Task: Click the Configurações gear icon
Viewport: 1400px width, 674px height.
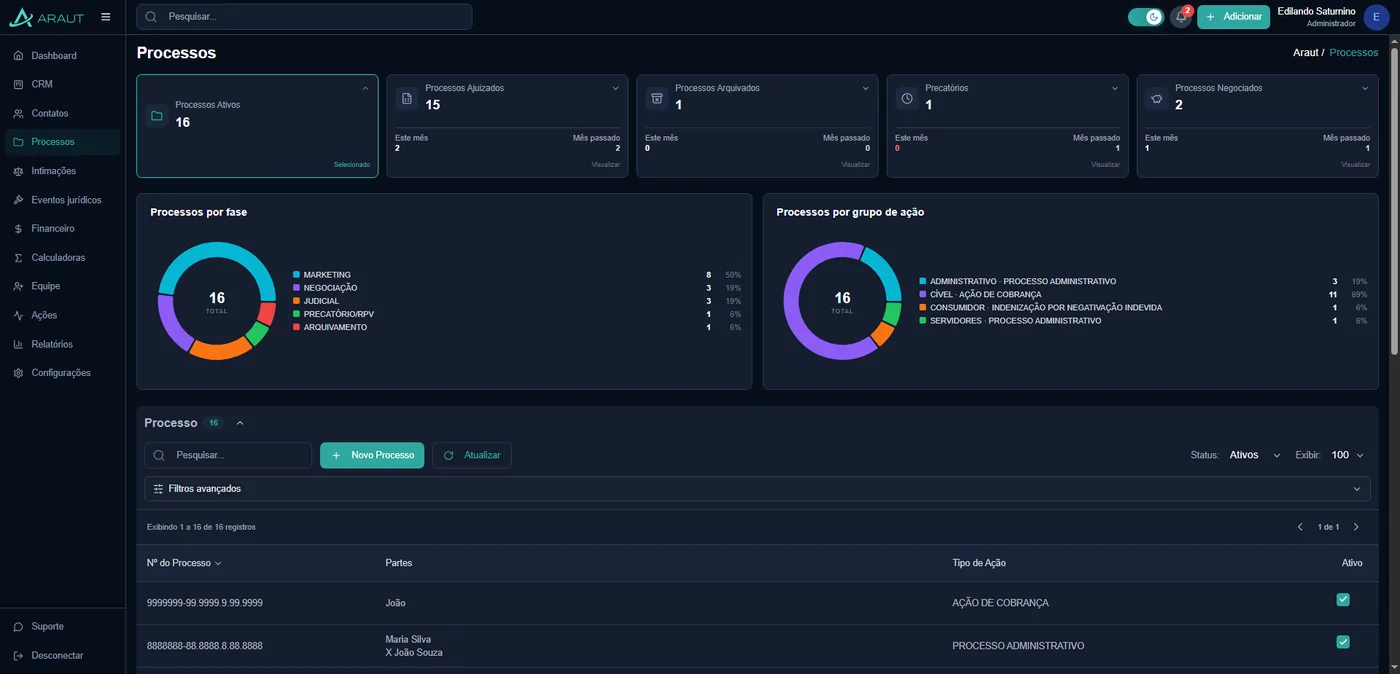Action: (x=18, y=373)
